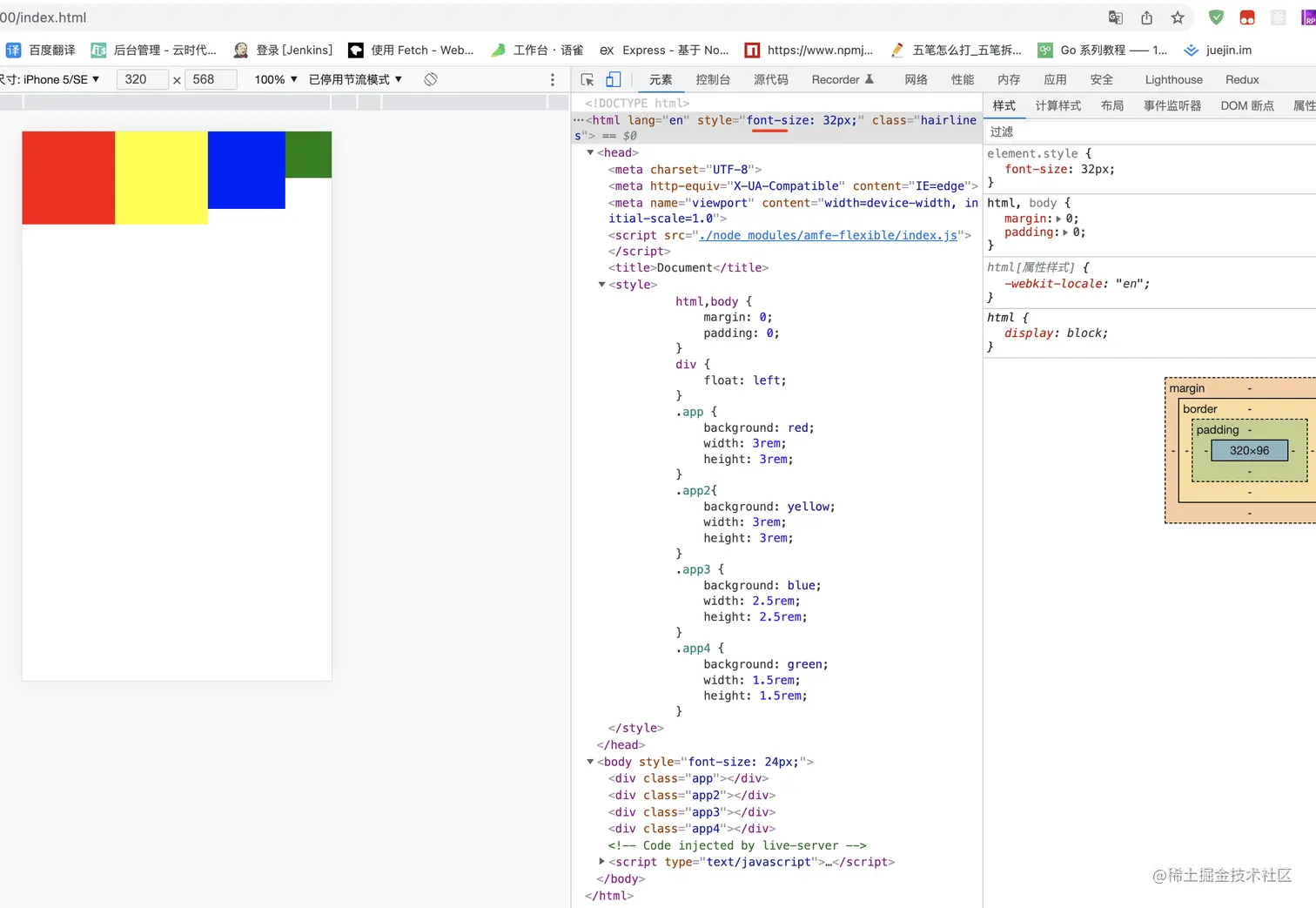Open 工作台 · 语雀 bookmark
The image size is (1316, 908).
(537, 50)
